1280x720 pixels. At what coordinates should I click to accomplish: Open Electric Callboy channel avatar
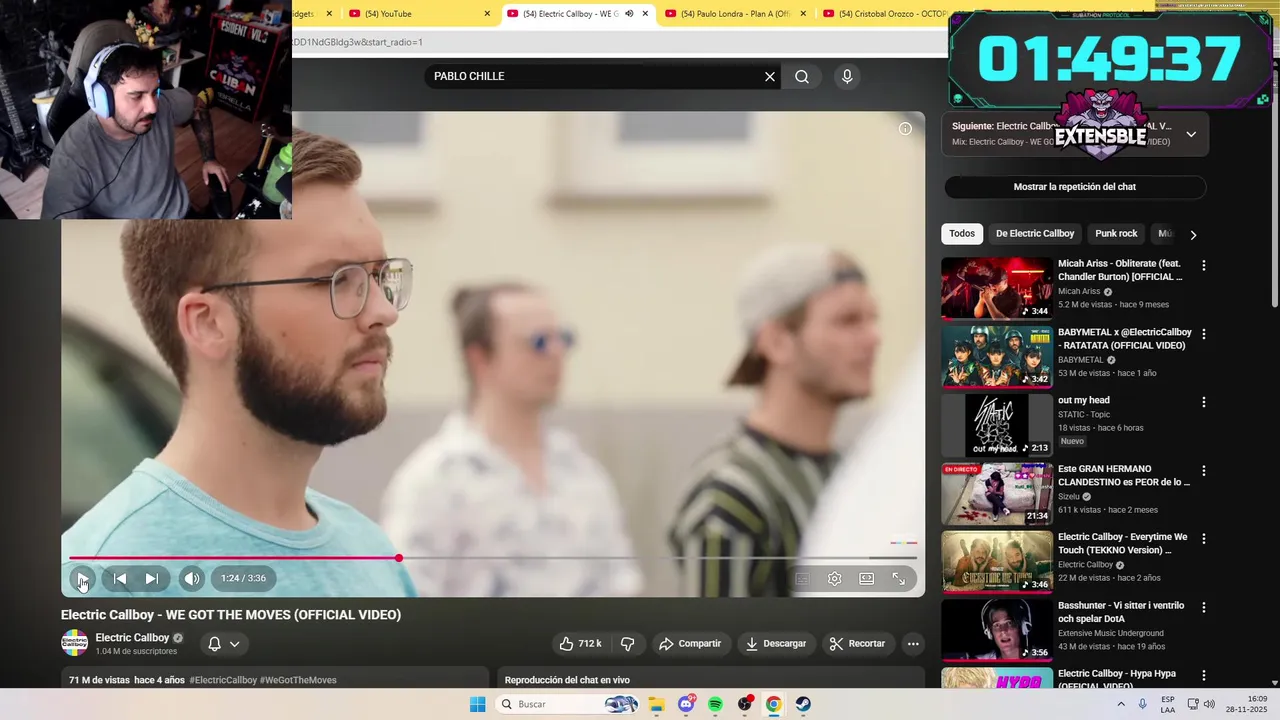pyautogui.click(x=75, y=643)
